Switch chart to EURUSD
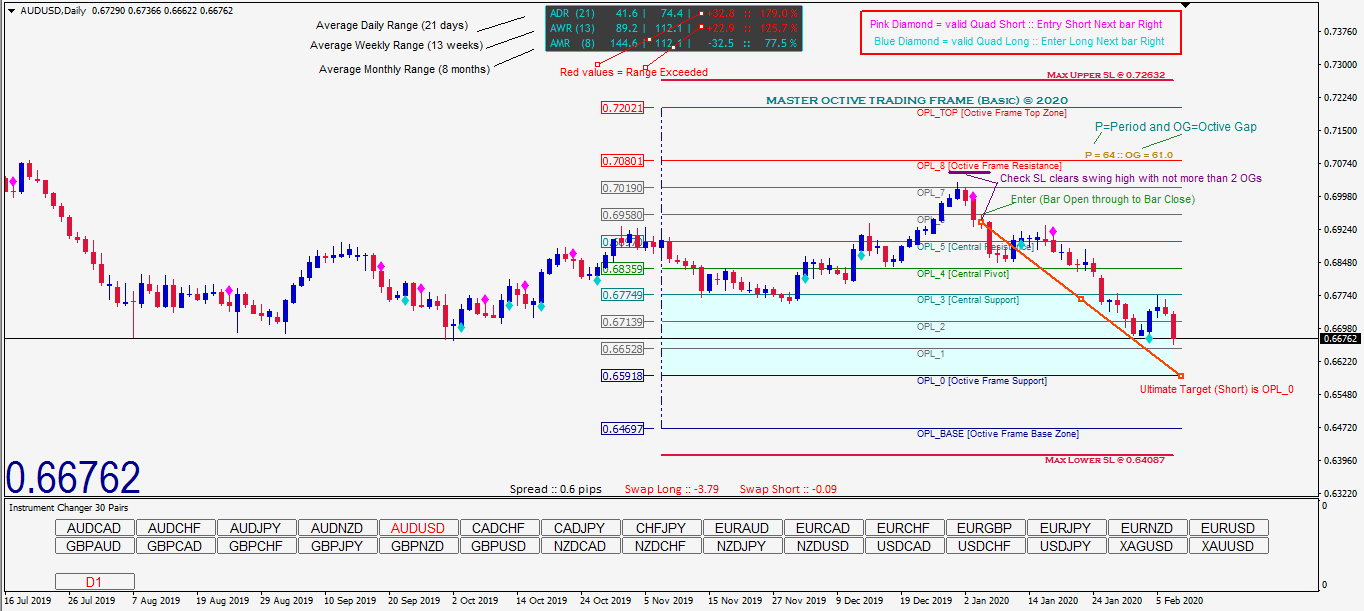The width and height of the screenshot is (1364, 611). [1228, 528]
